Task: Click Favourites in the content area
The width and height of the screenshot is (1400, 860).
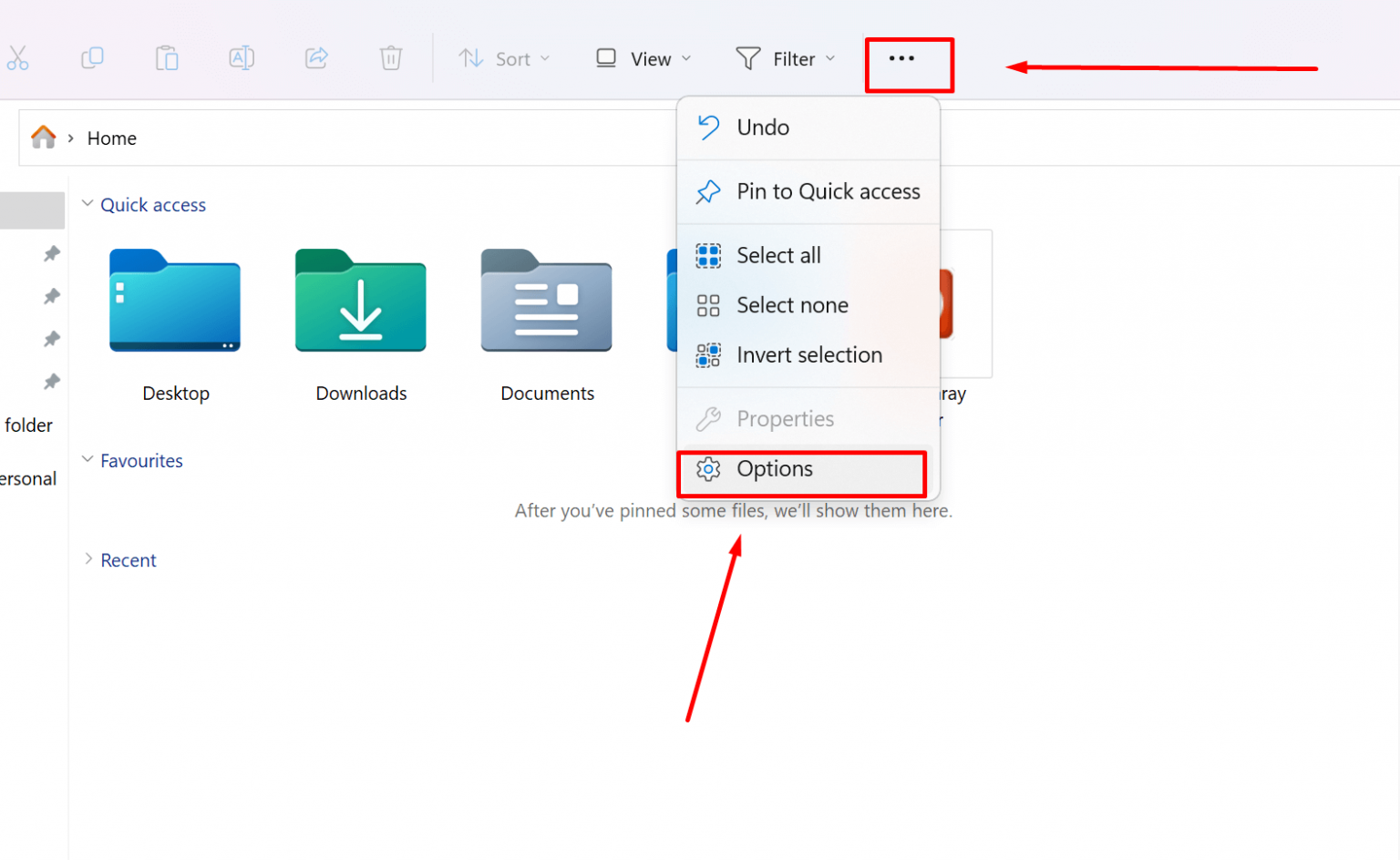Action: (x=141, y=460)
